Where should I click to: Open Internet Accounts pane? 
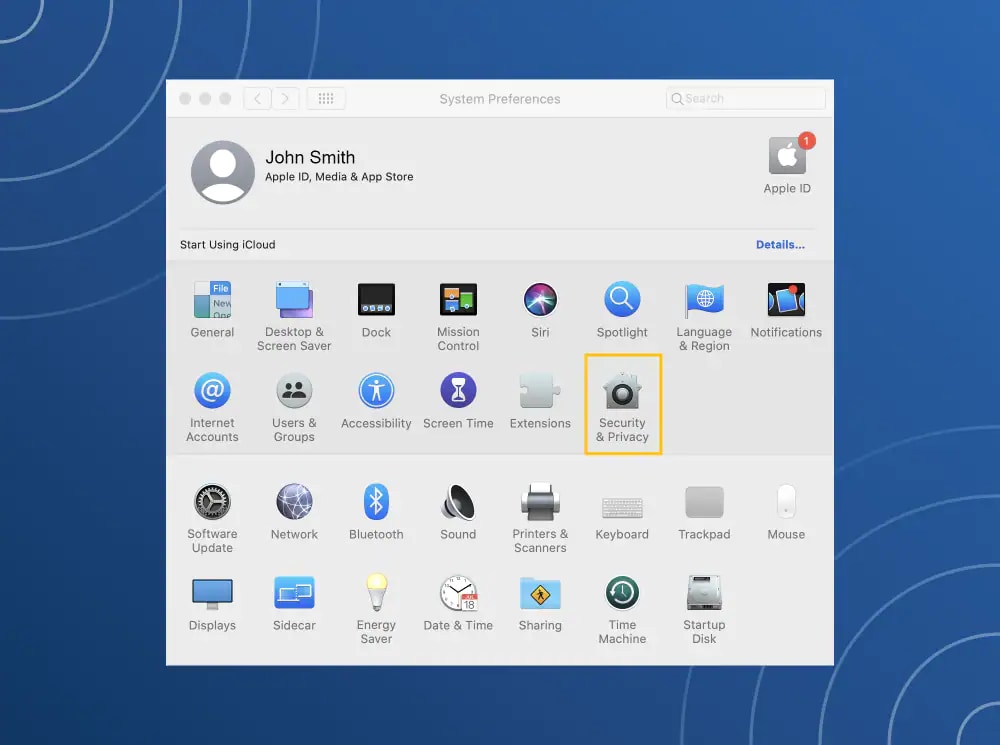(x=212, y=408)
